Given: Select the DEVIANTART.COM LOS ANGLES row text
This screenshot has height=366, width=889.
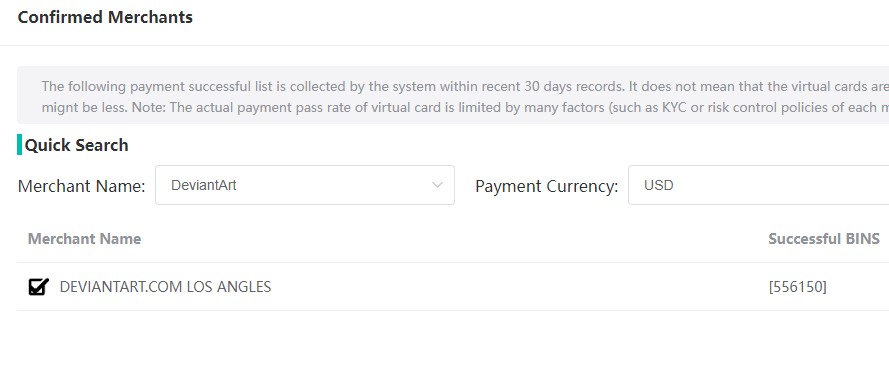Looking at the screenshot, I should (x=165, y=287).
